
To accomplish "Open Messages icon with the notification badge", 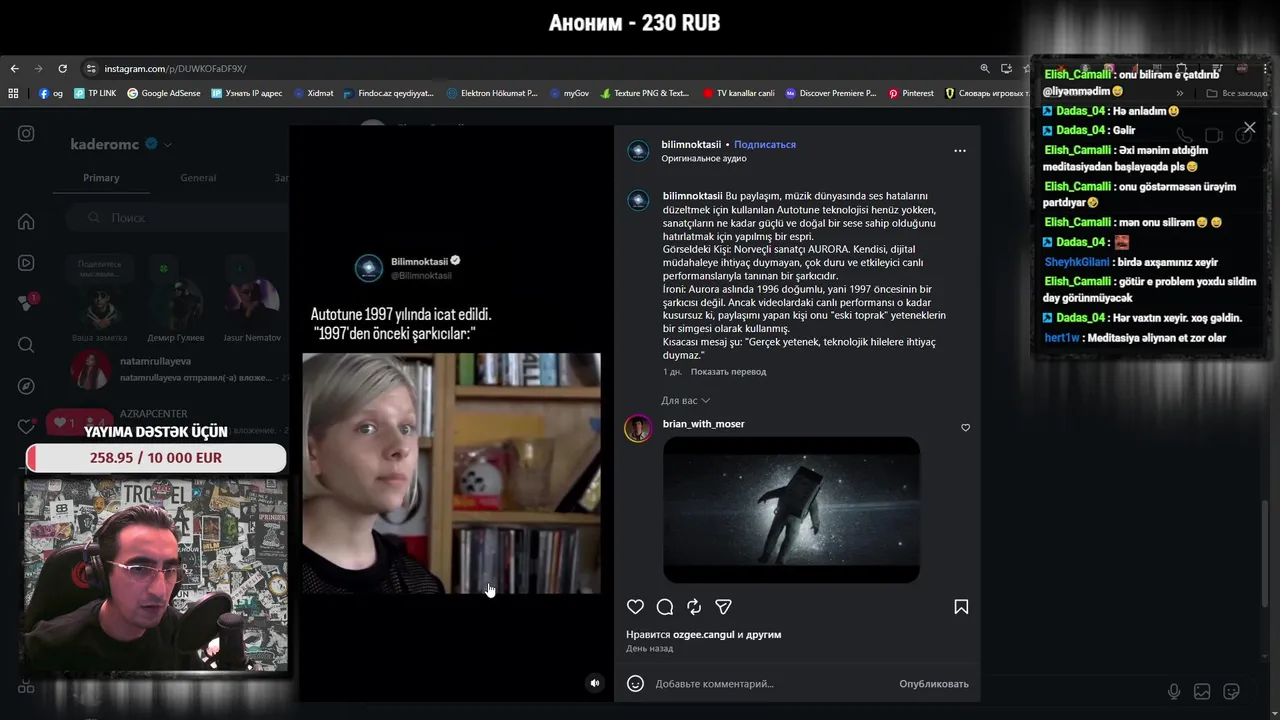I will point(27,303).
